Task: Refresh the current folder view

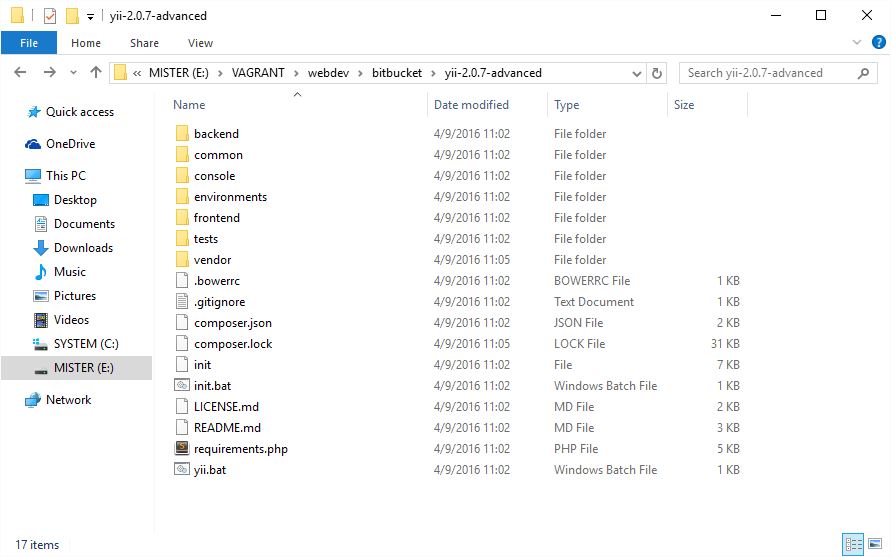Action: tap(657, 73)
